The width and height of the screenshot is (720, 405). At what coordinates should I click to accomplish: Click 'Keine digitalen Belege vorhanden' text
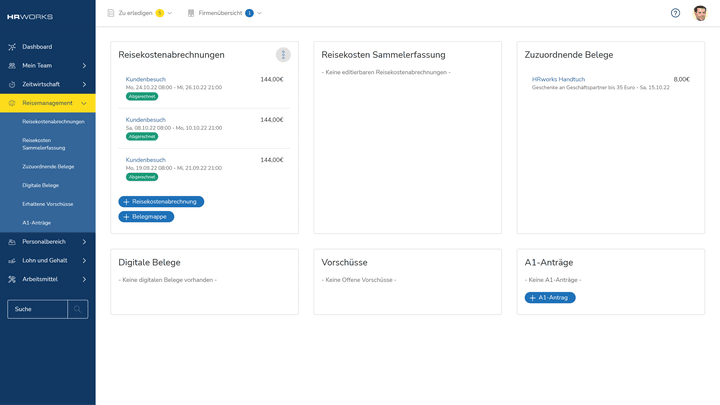[168, 280]
